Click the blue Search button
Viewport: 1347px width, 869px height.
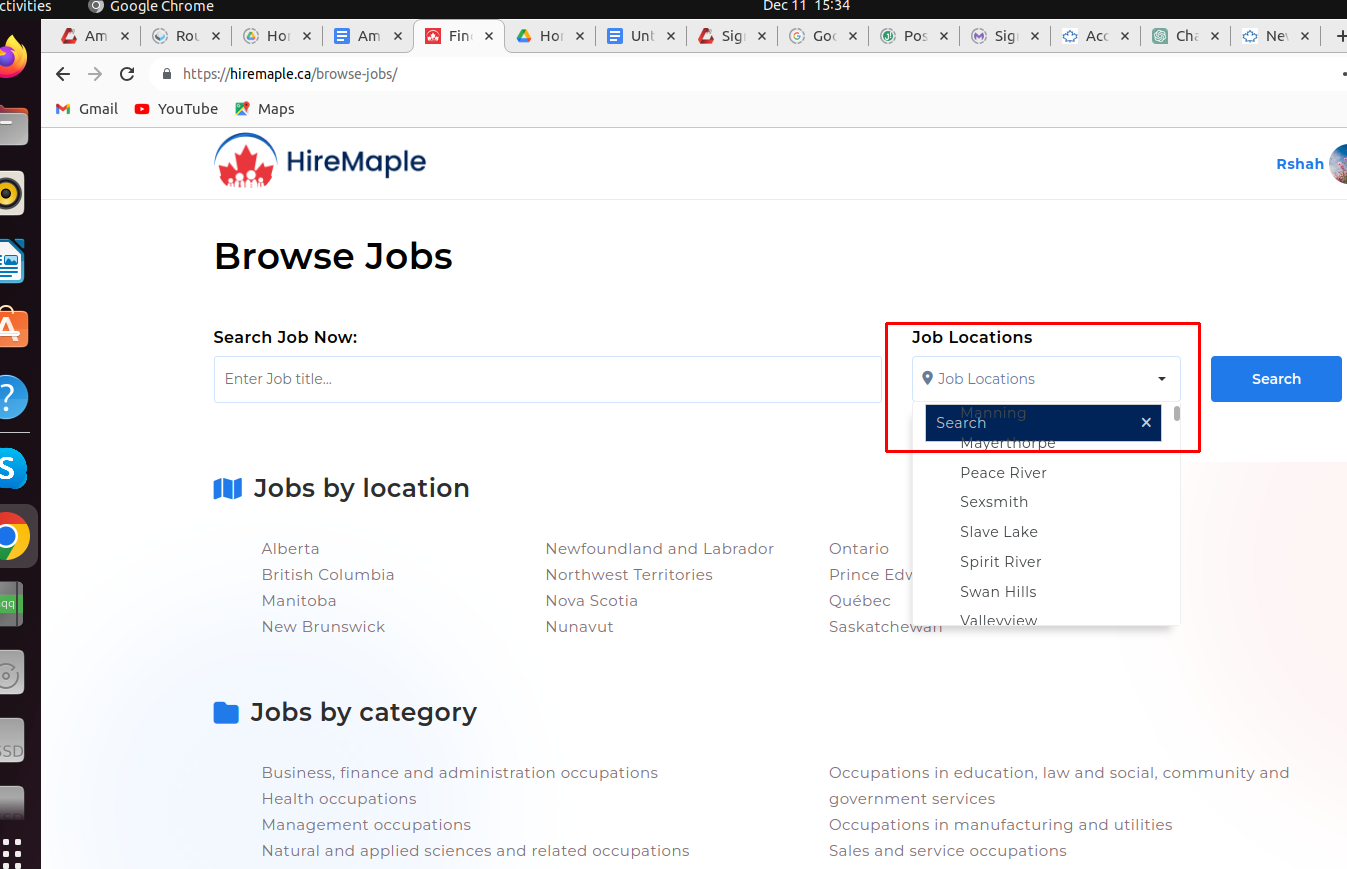tap(1276, 379)
